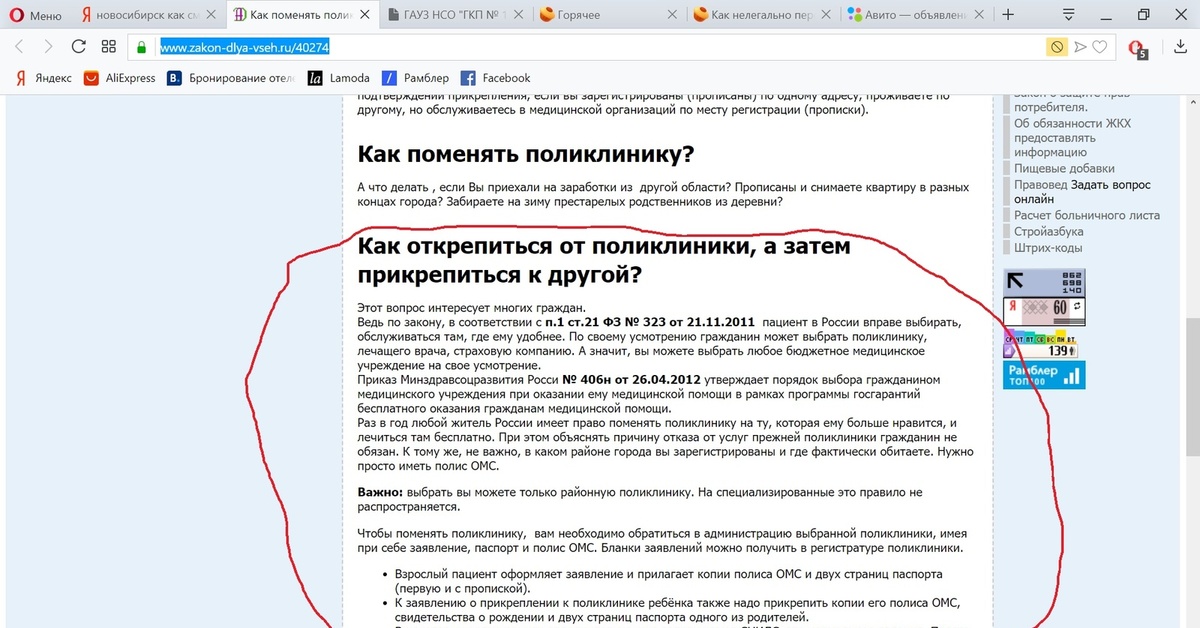Open the Бронирование отелей bookmark

pos(231,78)
